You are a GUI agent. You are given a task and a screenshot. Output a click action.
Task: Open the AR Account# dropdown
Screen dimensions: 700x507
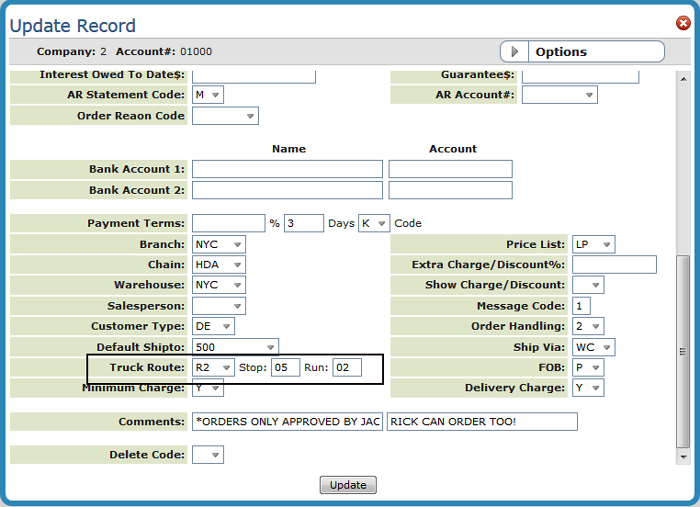tap(559, 95)
